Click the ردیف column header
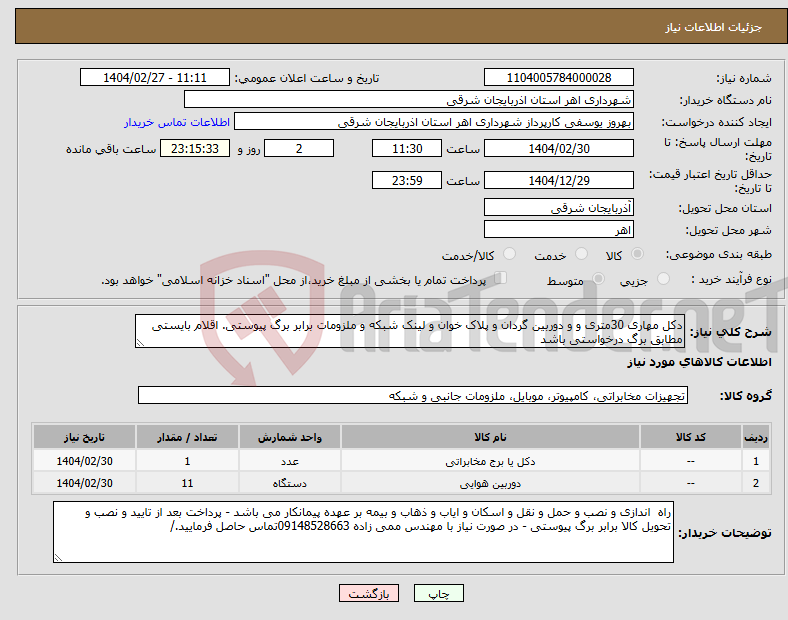 coord(755,437)
